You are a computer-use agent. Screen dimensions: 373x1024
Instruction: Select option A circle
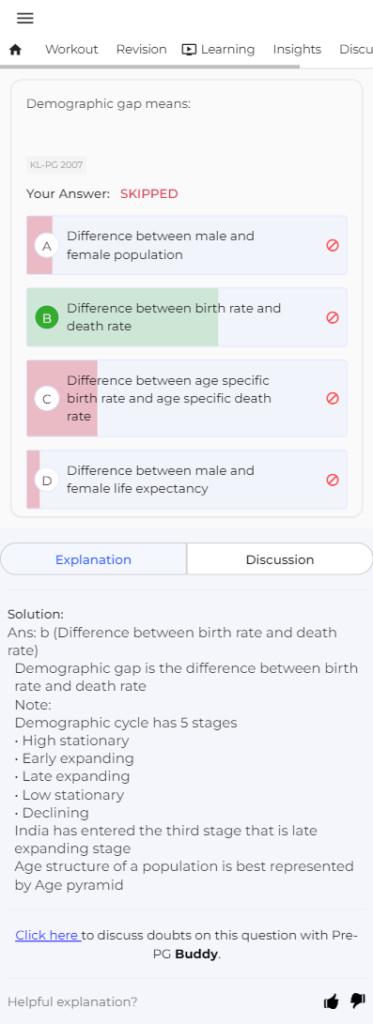point(46,246)
